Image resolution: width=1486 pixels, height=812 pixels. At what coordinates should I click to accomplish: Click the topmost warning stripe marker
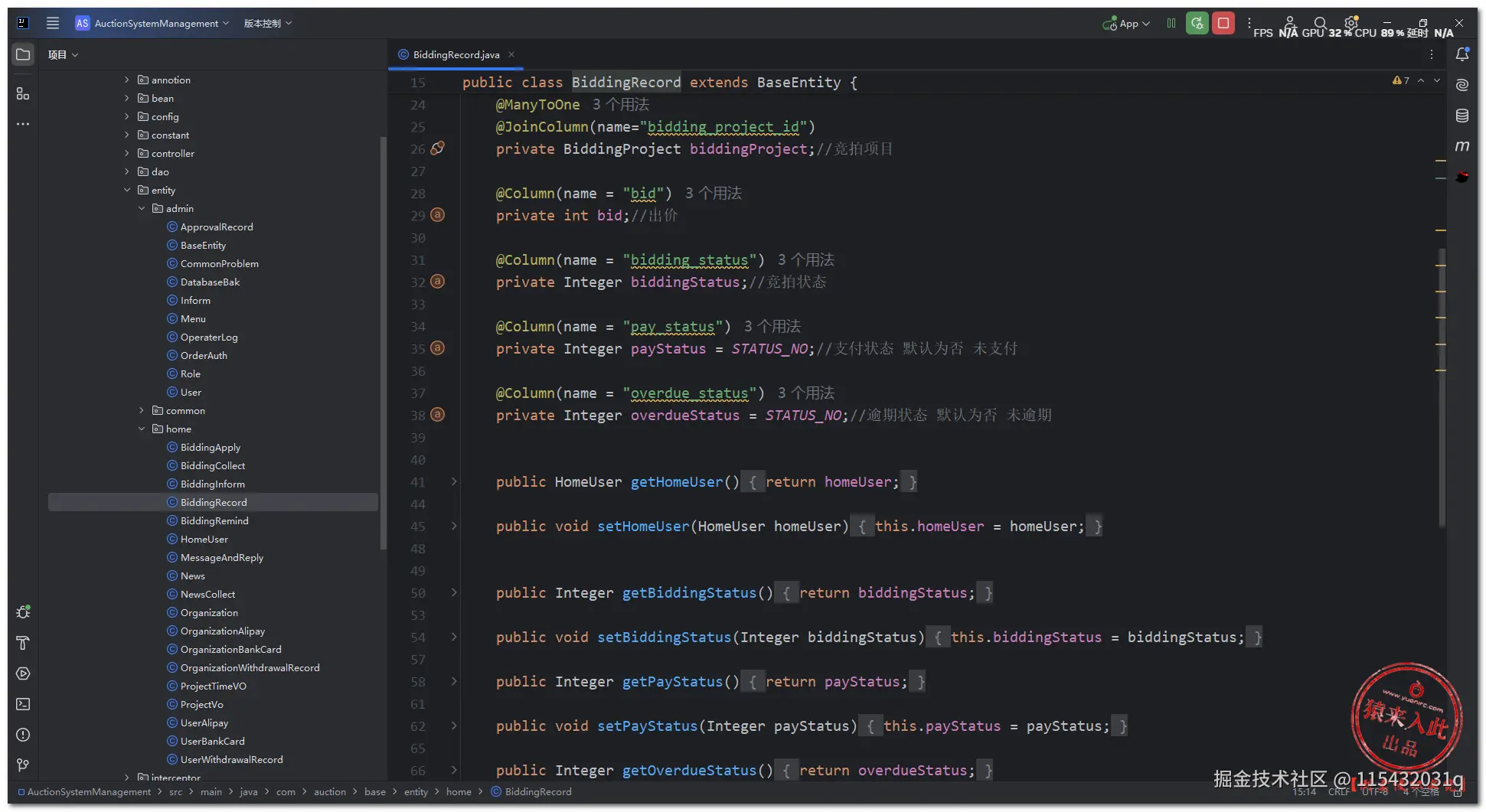(1441, 161)
